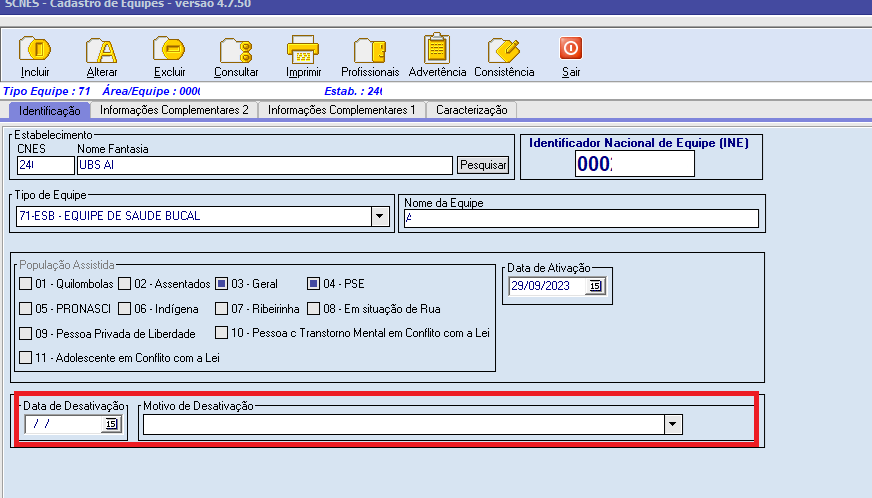Click the Pesquisar button
This screenshot has height=498, width=872.
tap(483, 165)
